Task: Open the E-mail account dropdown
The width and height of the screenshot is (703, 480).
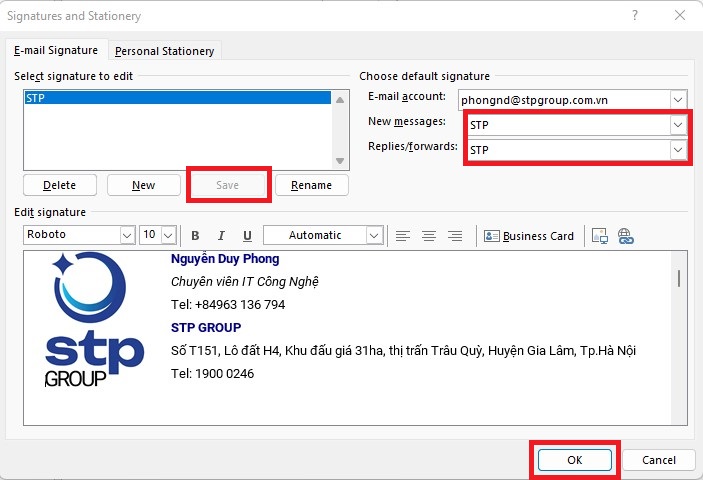Action: pos(678,99)
